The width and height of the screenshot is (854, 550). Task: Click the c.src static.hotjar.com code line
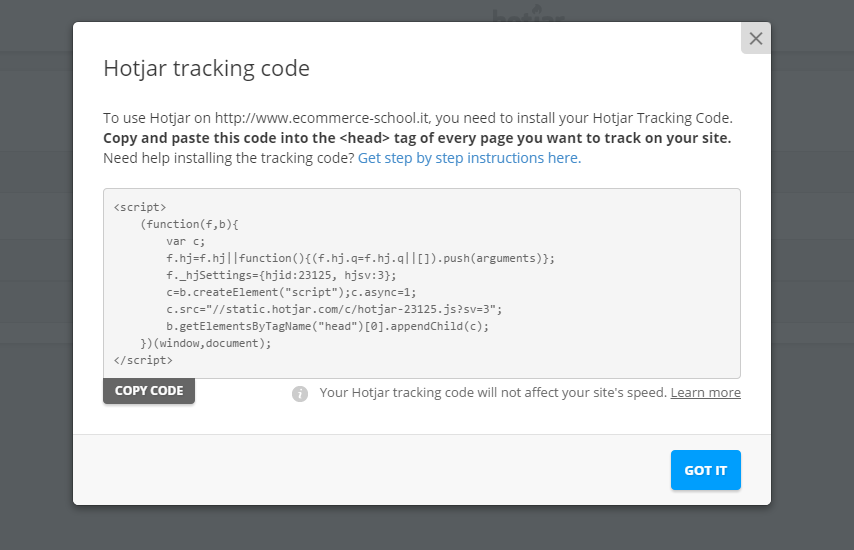(x=334, y=309)
